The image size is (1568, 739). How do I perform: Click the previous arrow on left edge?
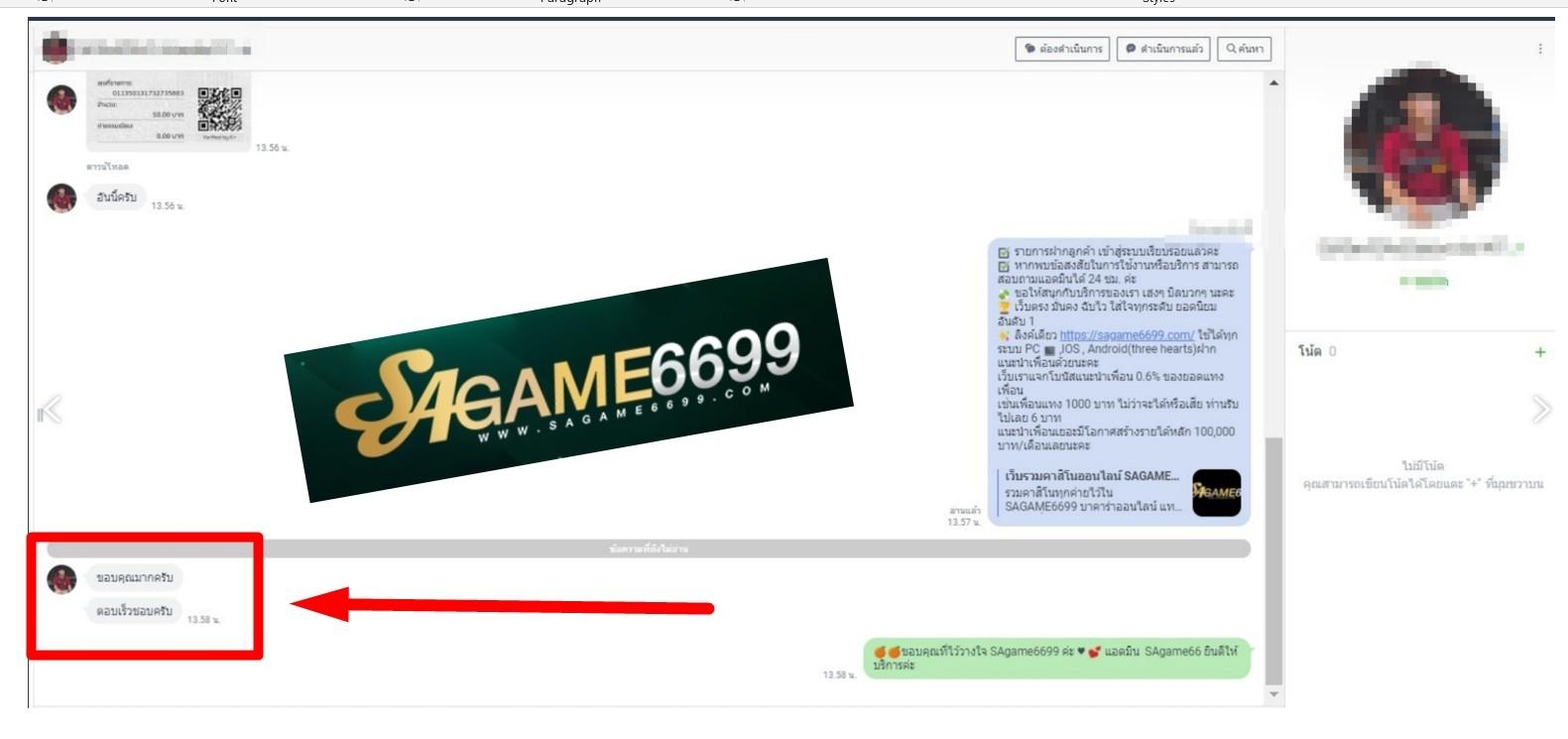(x=50, y=410)
